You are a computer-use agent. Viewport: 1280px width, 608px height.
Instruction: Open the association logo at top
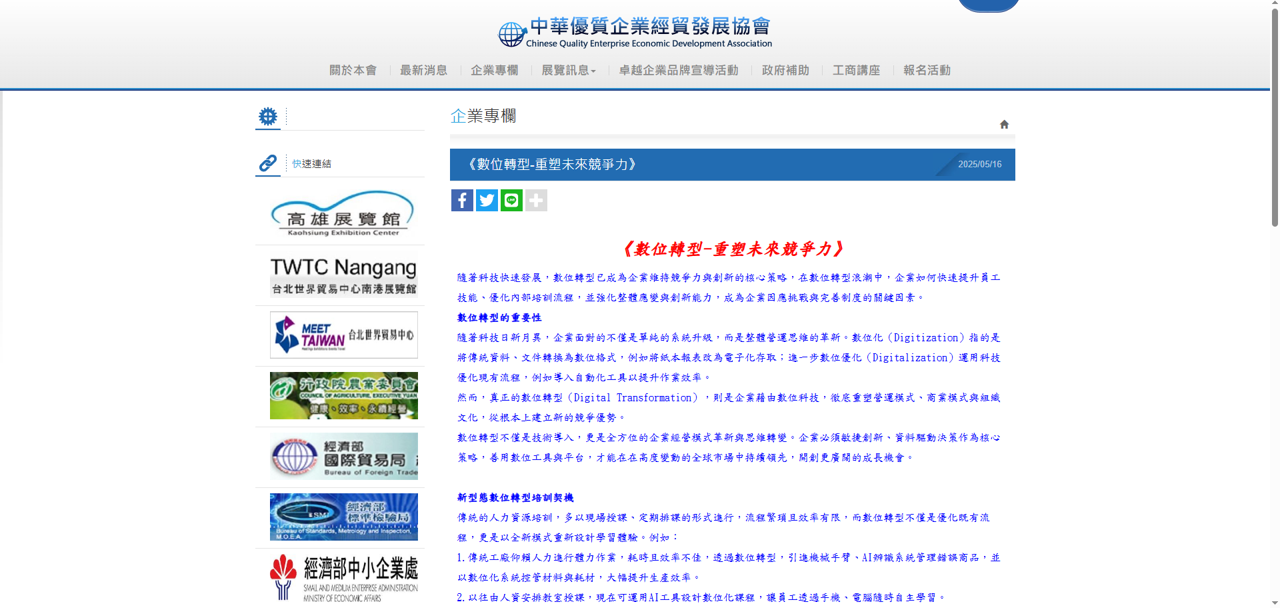click(x=635, y=33)
